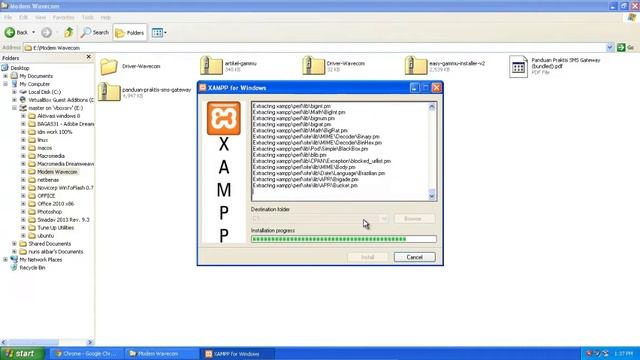Select Desktop in the folder tree
This screenshot has height=360, width=640.
[20, 68]
